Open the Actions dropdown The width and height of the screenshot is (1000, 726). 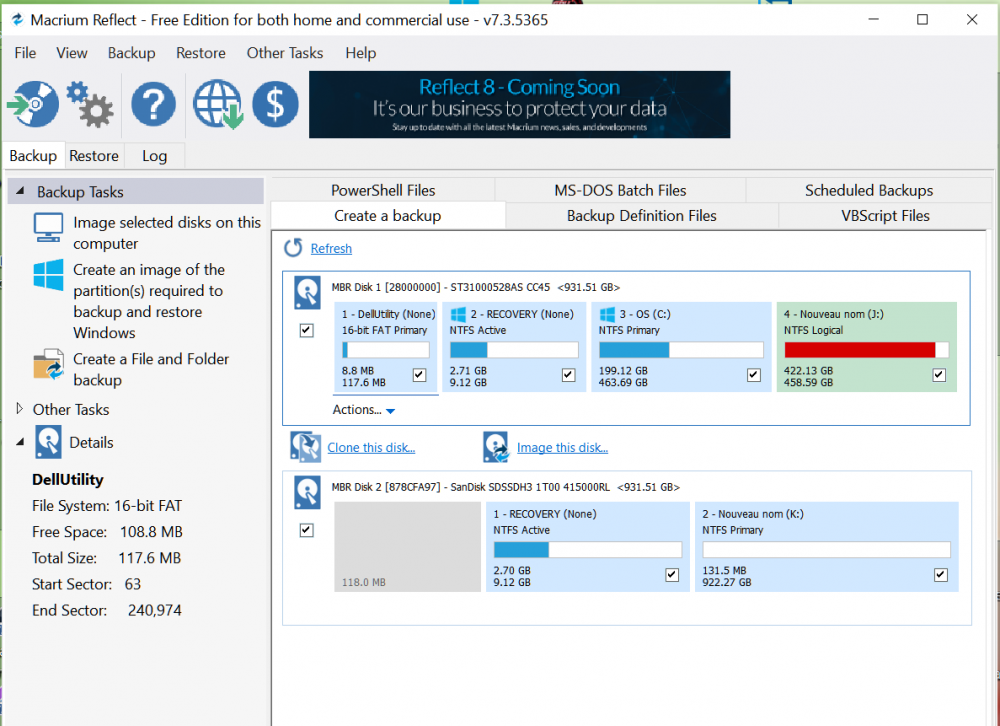(365, 410)
